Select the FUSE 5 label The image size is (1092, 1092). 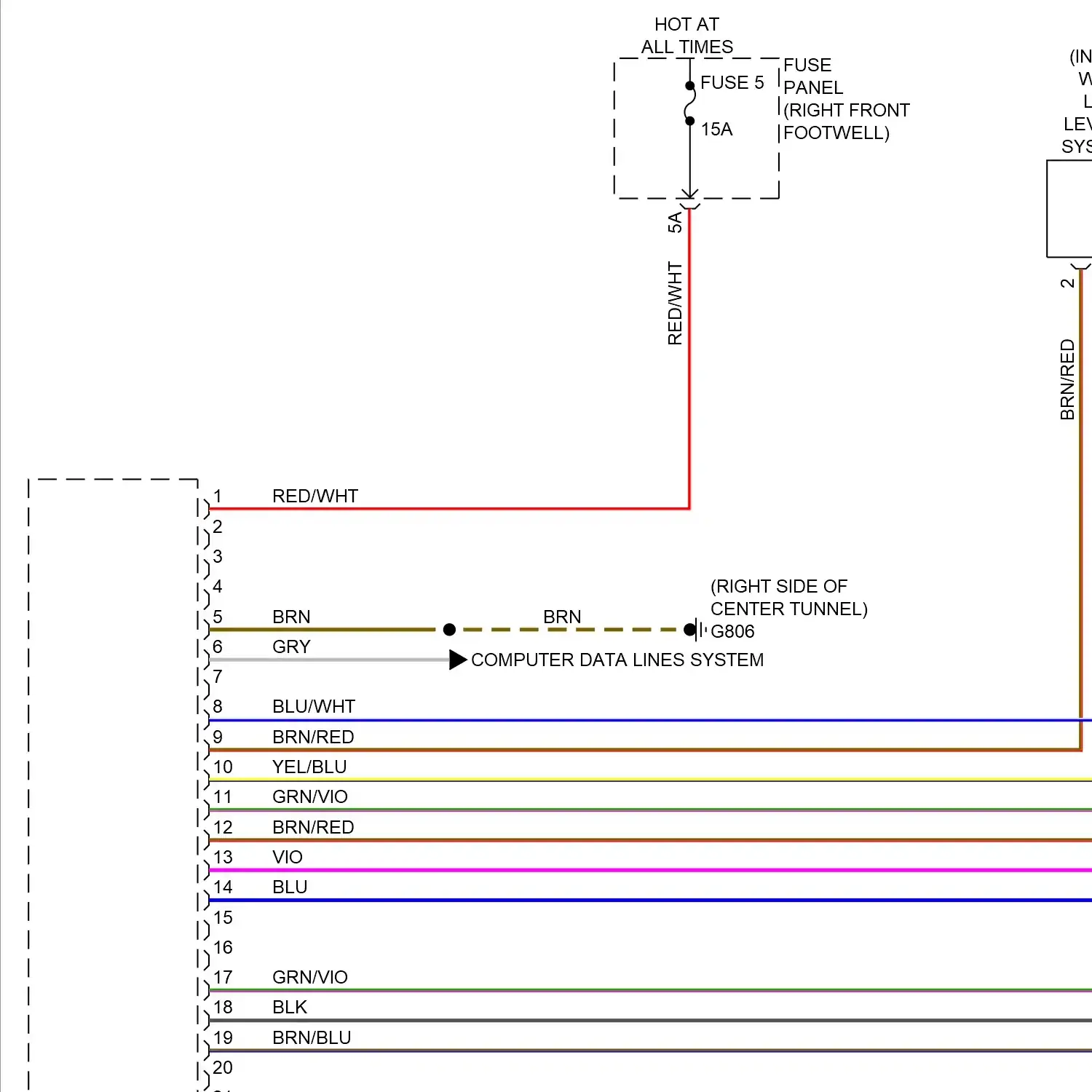pos(732,83)
